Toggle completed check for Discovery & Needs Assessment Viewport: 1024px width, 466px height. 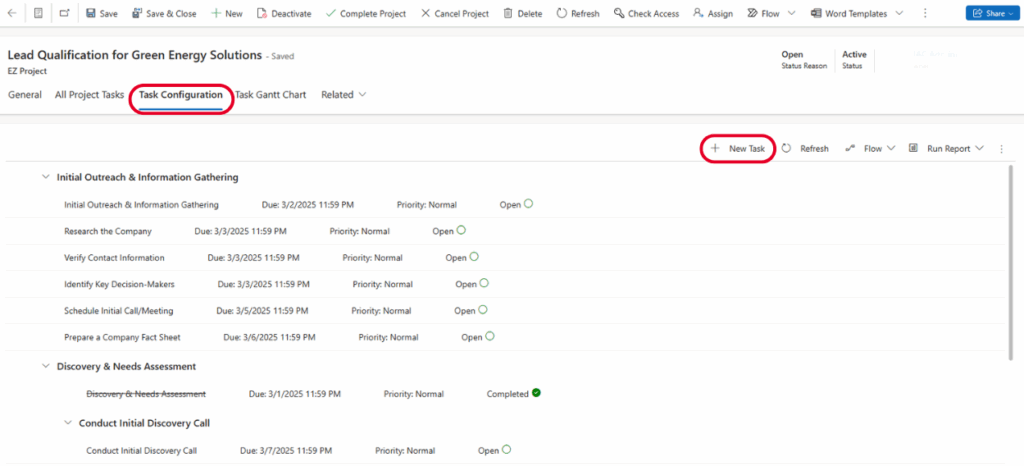click(x=537, y=393)
